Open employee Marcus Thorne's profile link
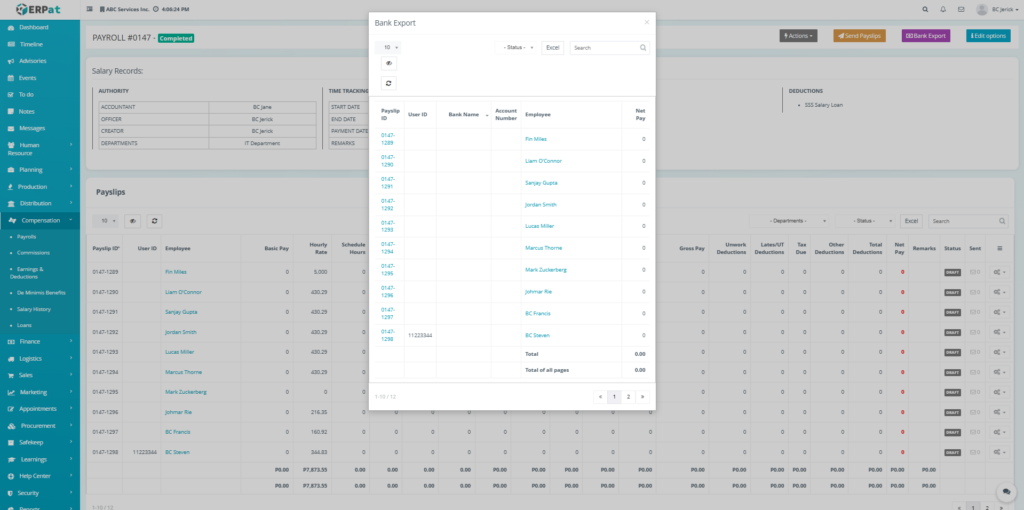The width and height of the screenshot is (1024, 510). (543, 247)
